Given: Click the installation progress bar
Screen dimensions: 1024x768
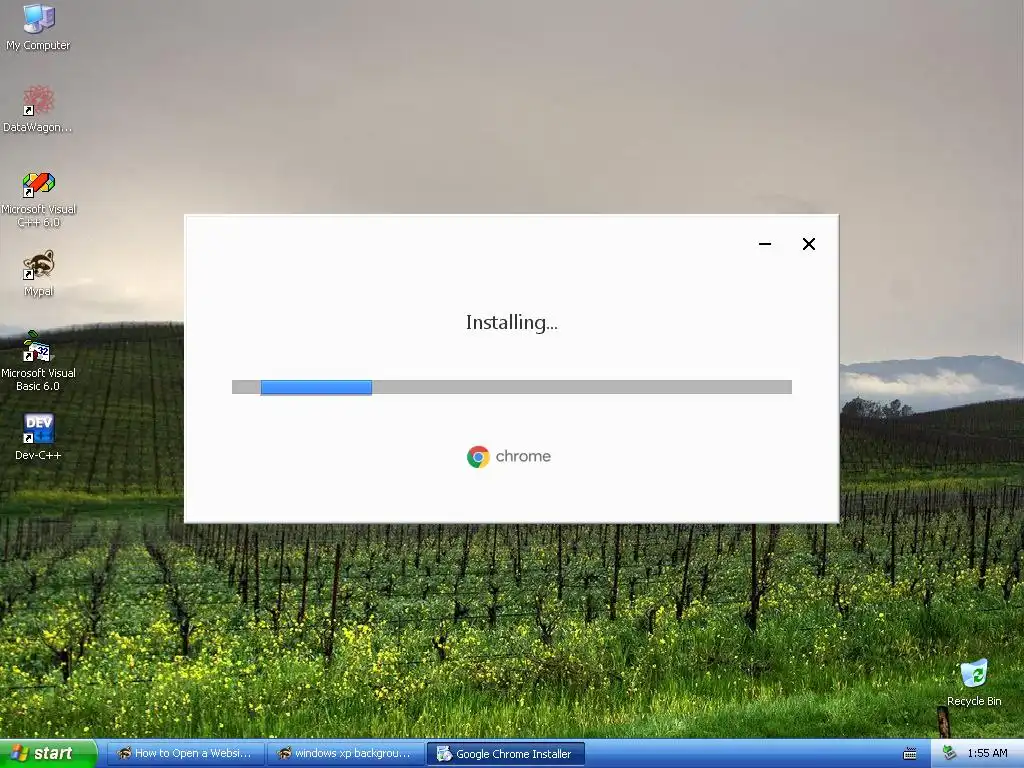Looking at the screenshot, I should 511,387.
